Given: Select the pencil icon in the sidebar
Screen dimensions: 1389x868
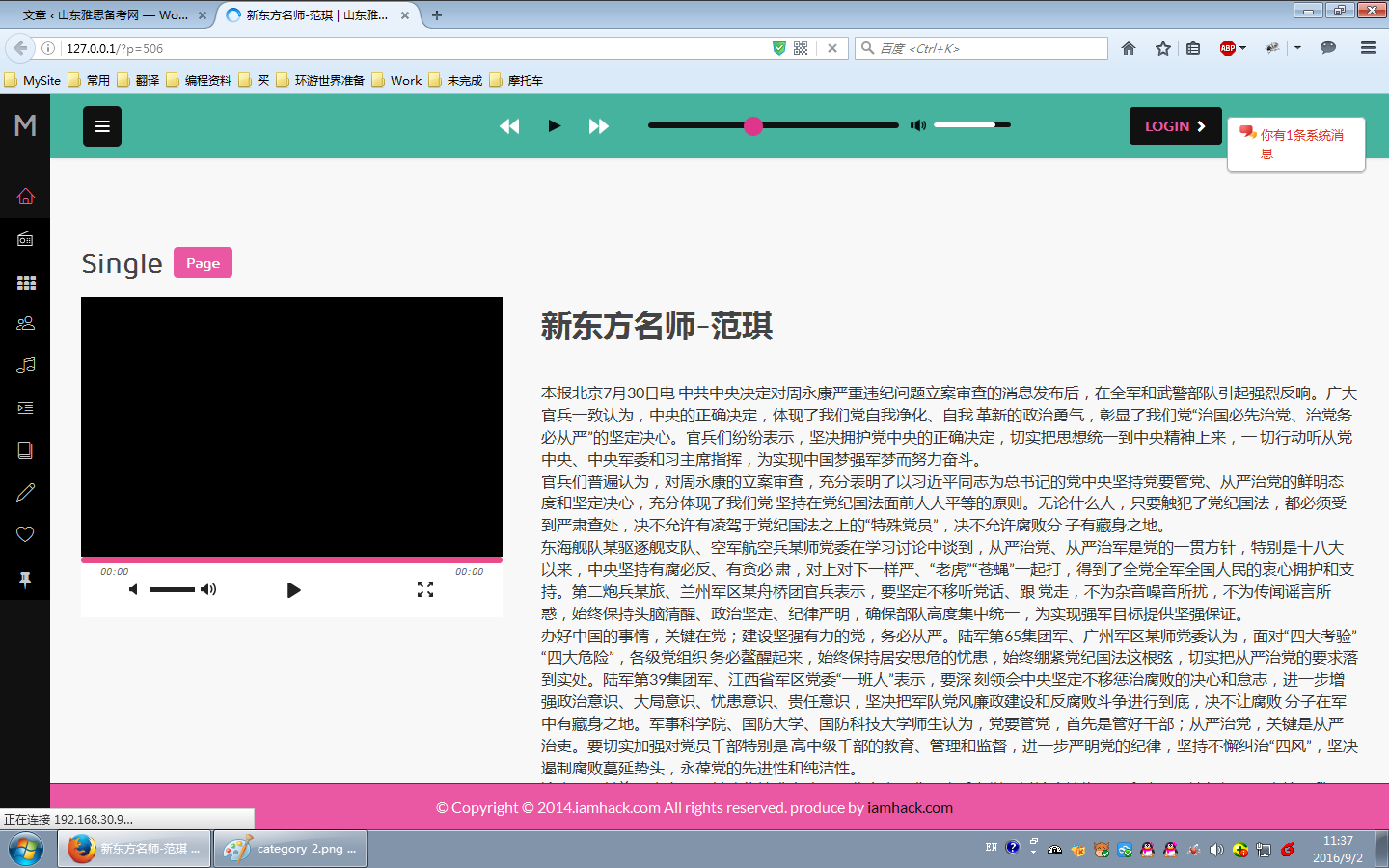Looking at the screenshot, I should coord(25,493).
